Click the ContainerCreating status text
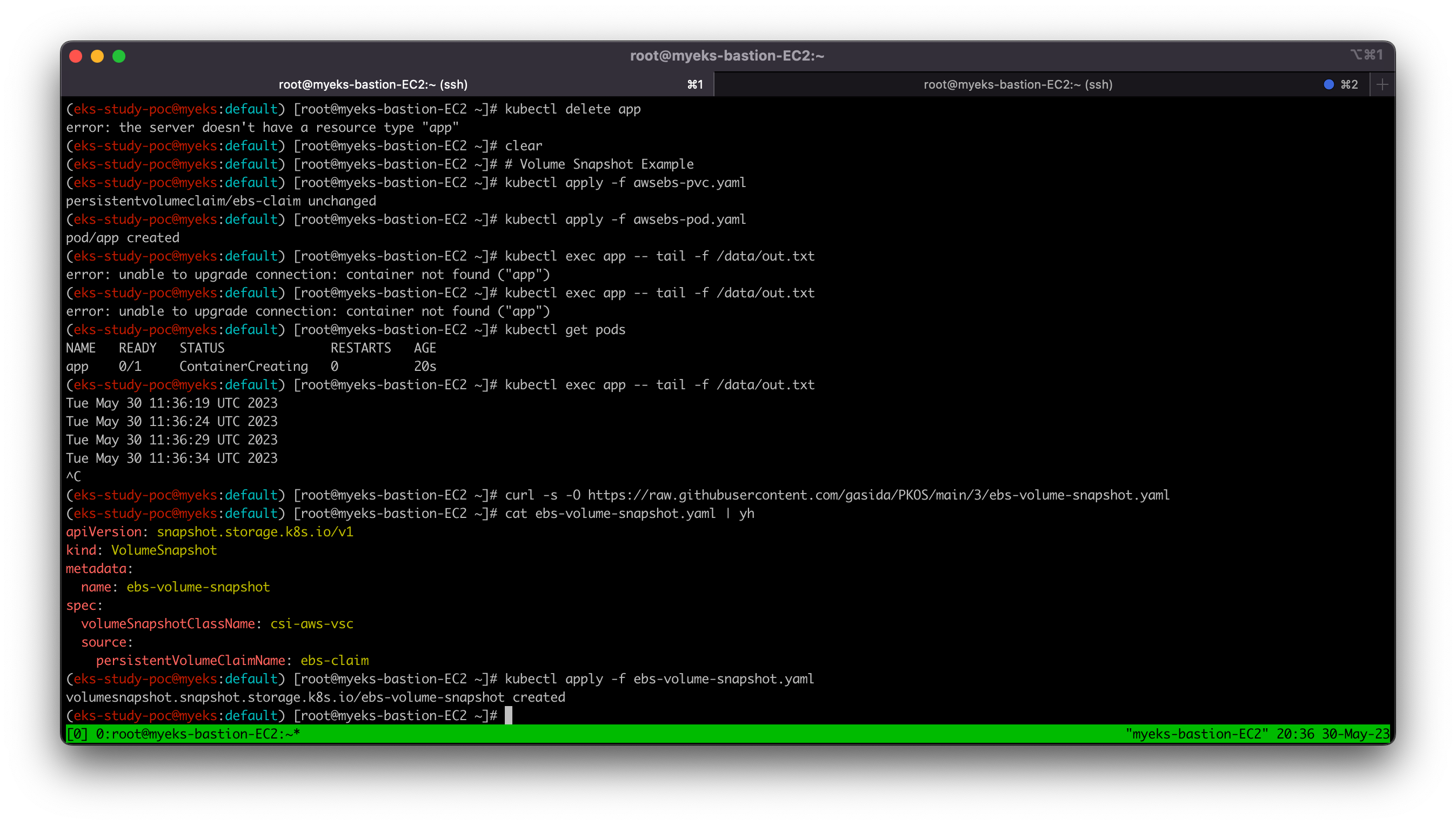Image resolution: width=1456 pixels, height=825 pixels. point(244,366)
